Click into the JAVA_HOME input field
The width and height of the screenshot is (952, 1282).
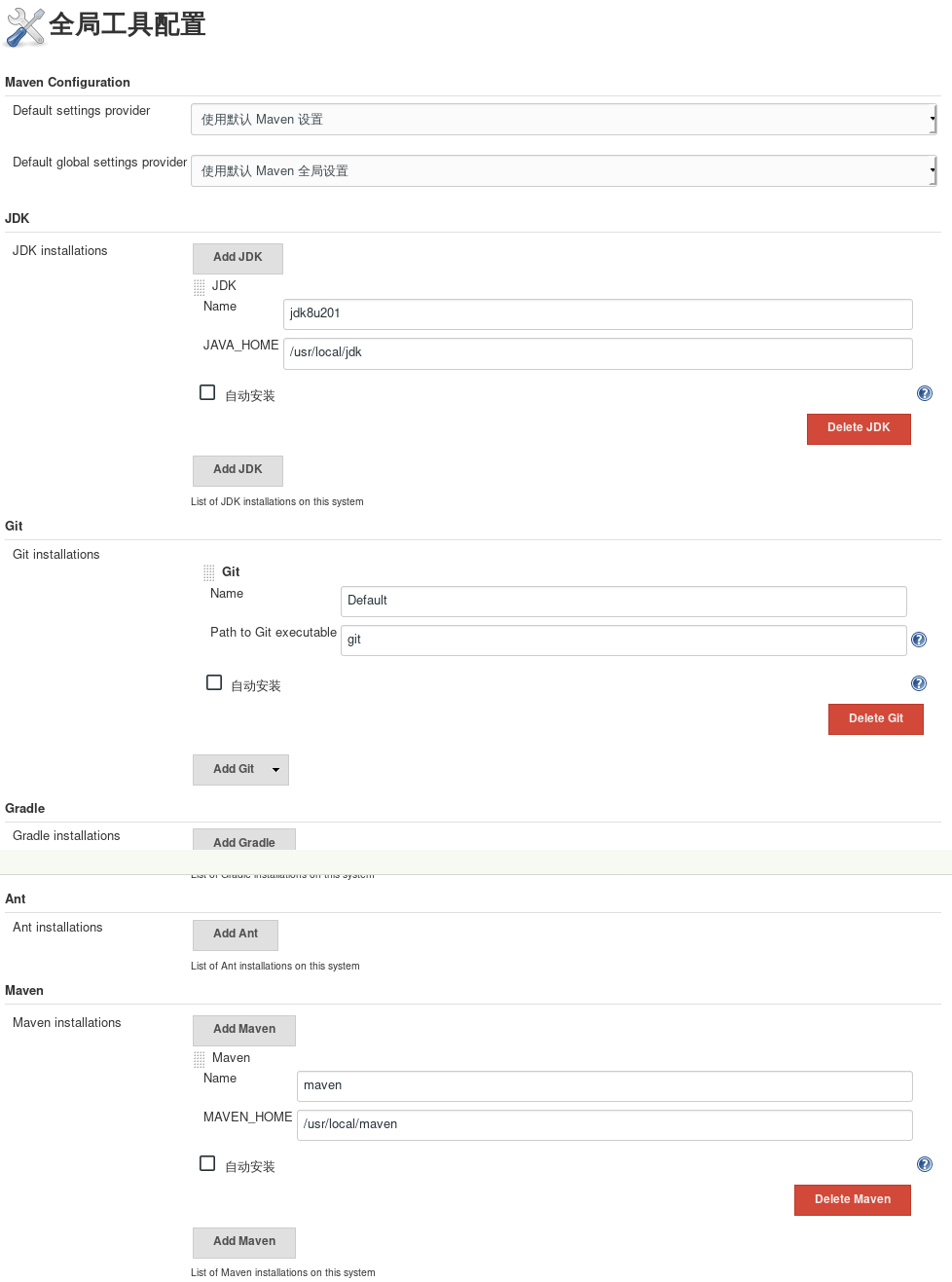tap(598, 353)
